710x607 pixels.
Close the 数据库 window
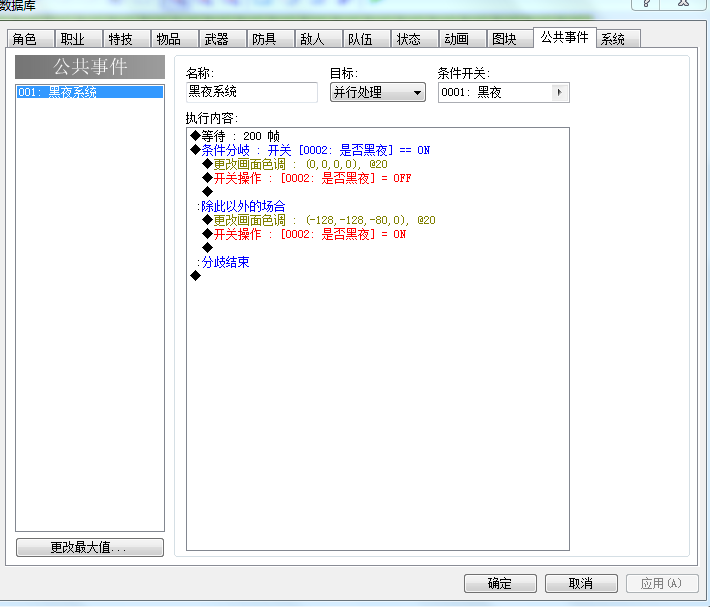(684, 4)
